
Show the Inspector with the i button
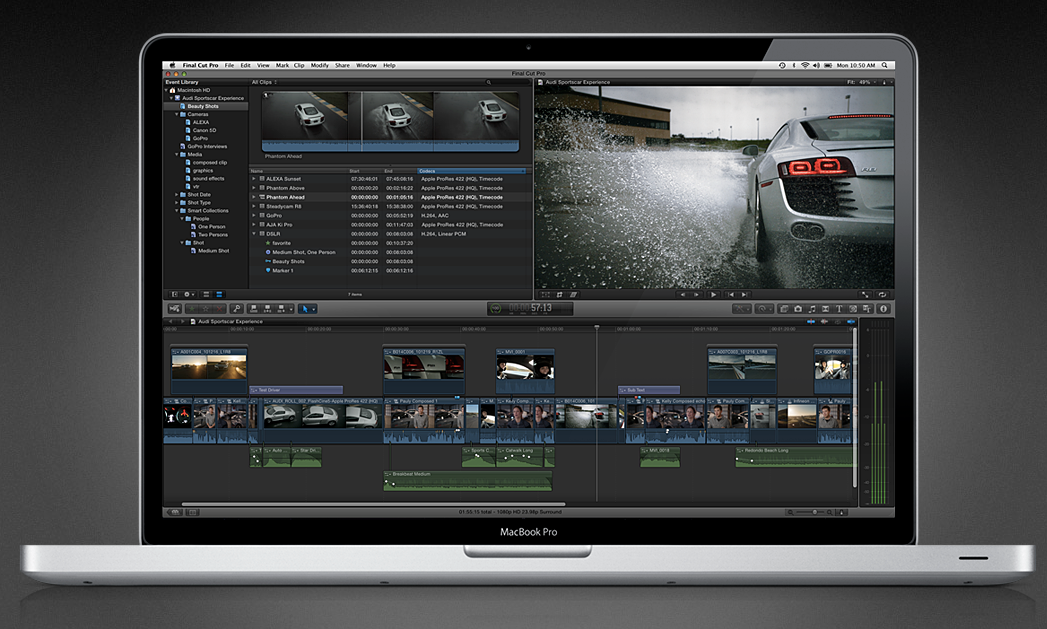coord(883,308)
